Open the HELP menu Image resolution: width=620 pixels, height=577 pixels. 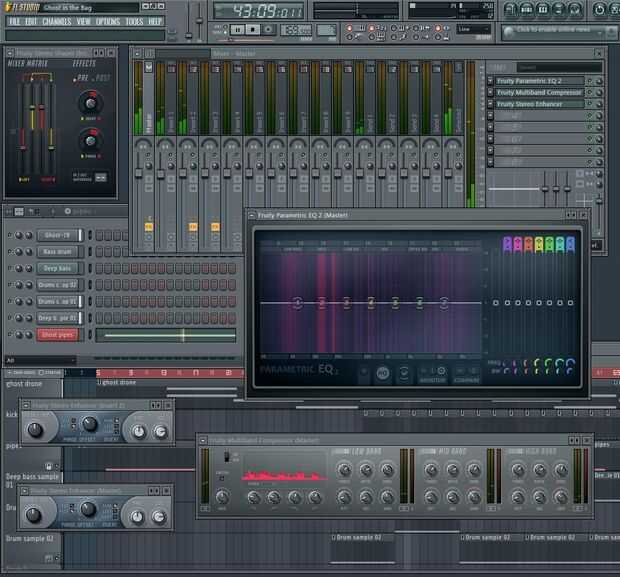(155, 21)
